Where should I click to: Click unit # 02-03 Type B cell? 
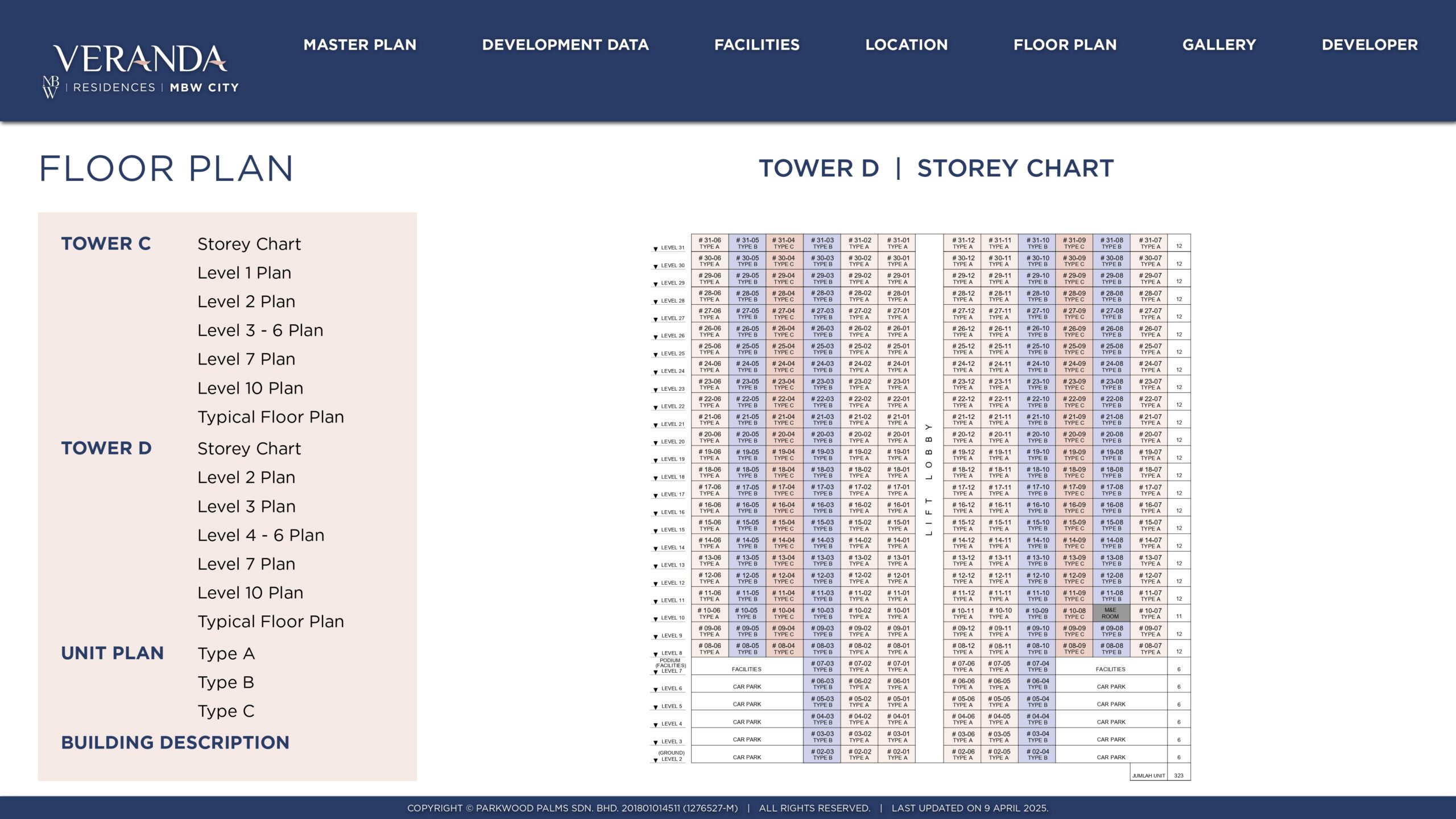[x=822, y=754]
